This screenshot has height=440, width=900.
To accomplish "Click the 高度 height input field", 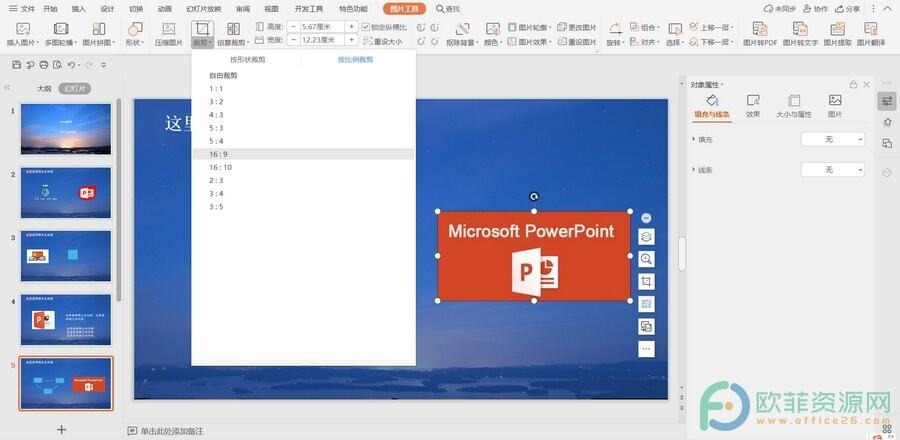I will [322, 27].
